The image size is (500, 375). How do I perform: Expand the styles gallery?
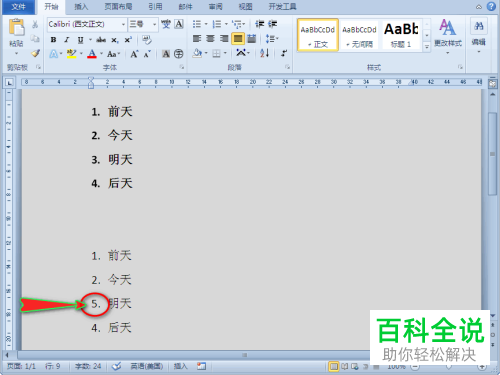[x=427, y=47]
